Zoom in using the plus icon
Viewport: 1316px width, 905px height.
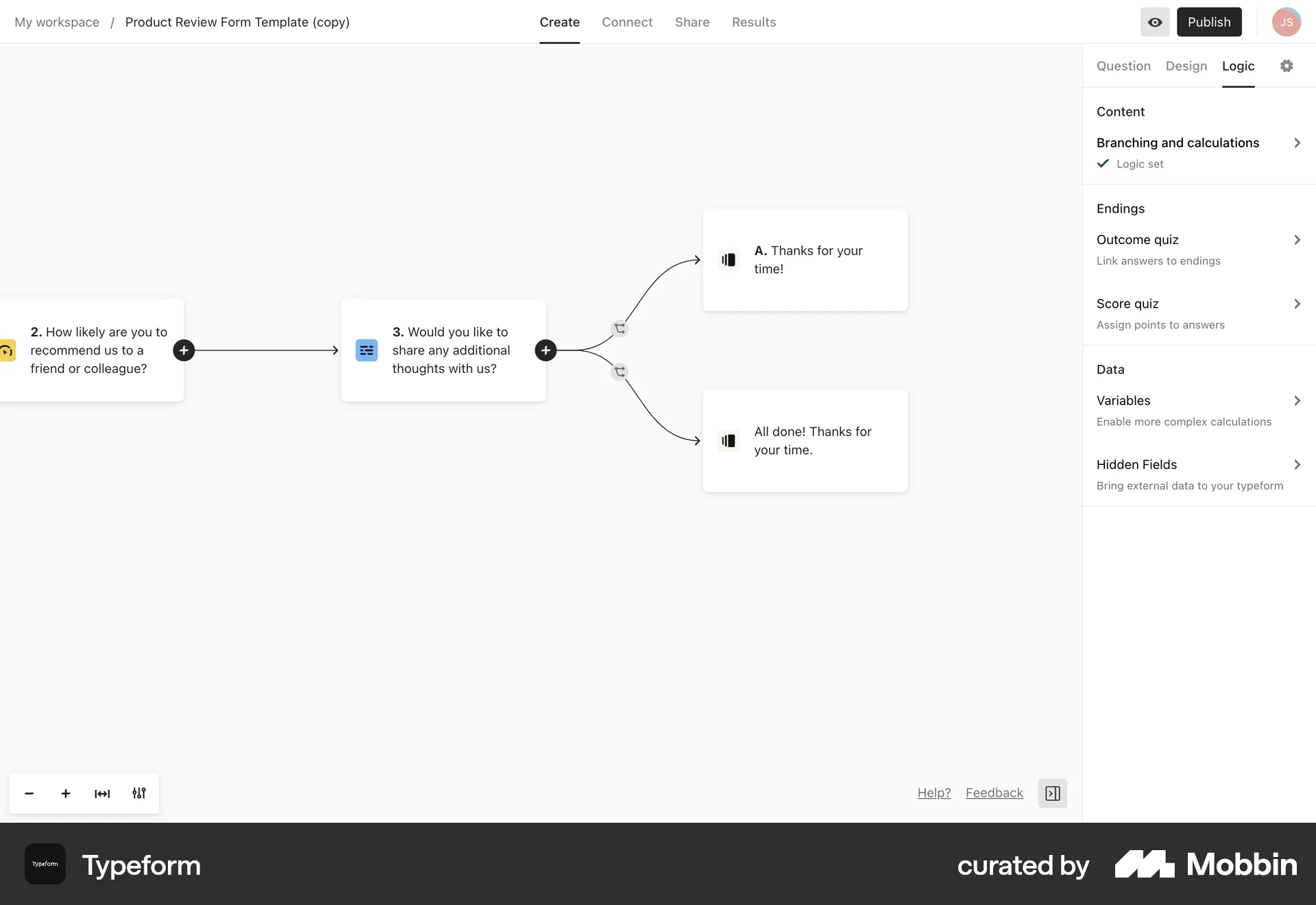65,793
